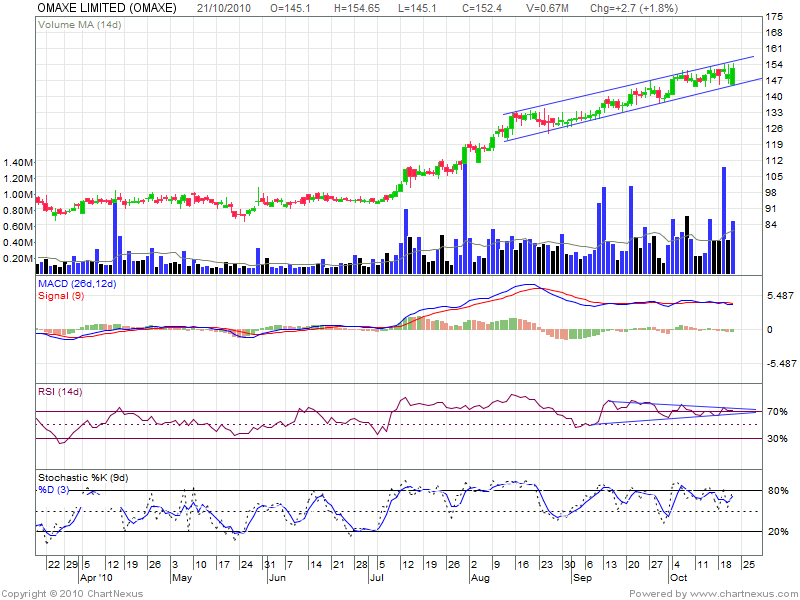Screen dimensions: 800x600
Task: Select the 80% level label on Stochastic
Action: coord(776,491)
